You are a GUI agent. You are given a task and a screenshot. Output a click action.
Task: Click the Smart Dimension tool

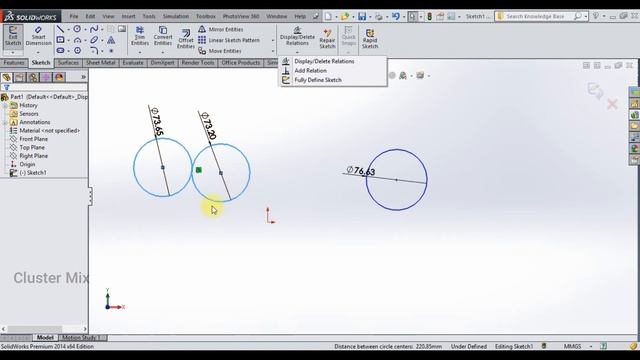click(38, 36)
